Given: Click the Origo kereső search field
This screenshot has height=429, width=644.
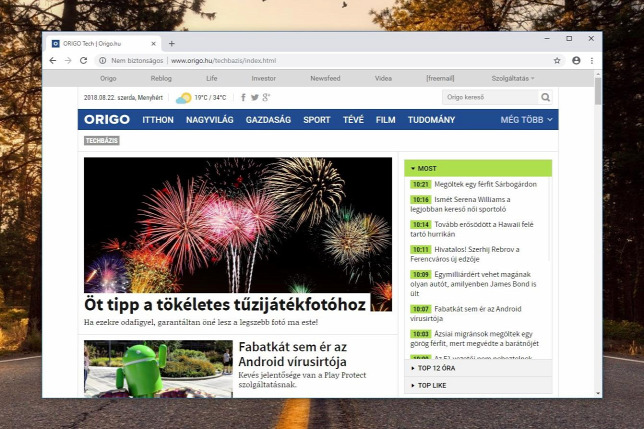Looking at the screenshot, I should pos(490,97).
